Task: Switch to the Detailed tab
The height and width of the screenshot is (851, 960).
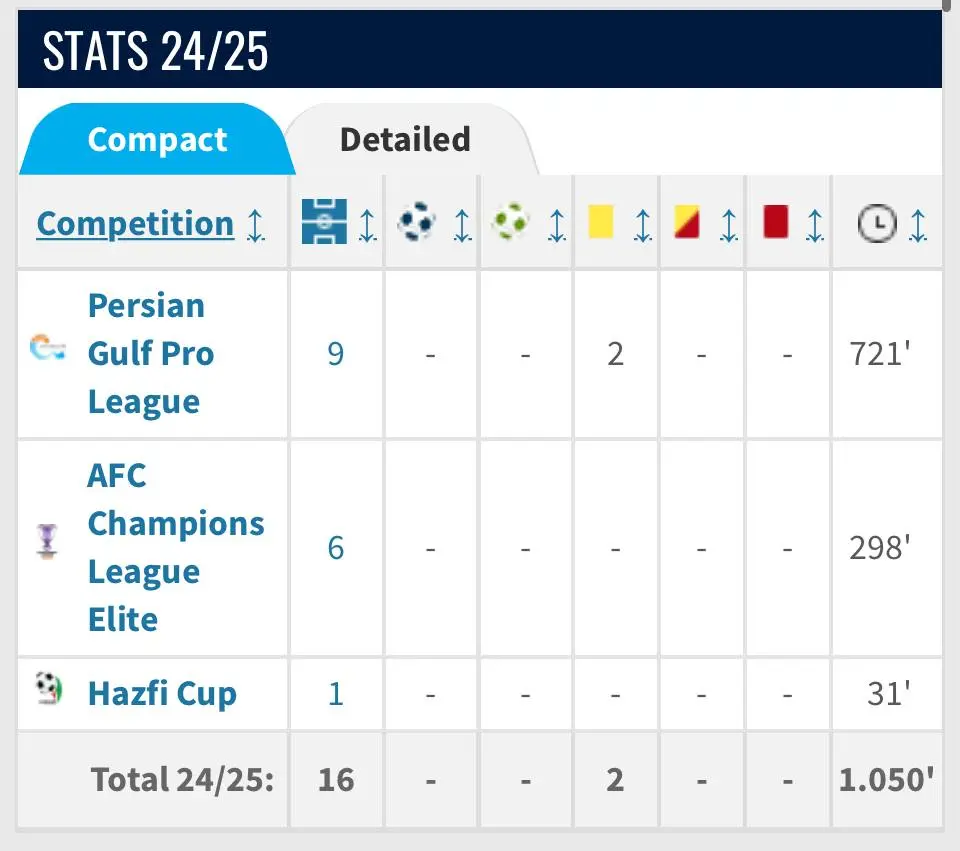Action: click(405, 139)
